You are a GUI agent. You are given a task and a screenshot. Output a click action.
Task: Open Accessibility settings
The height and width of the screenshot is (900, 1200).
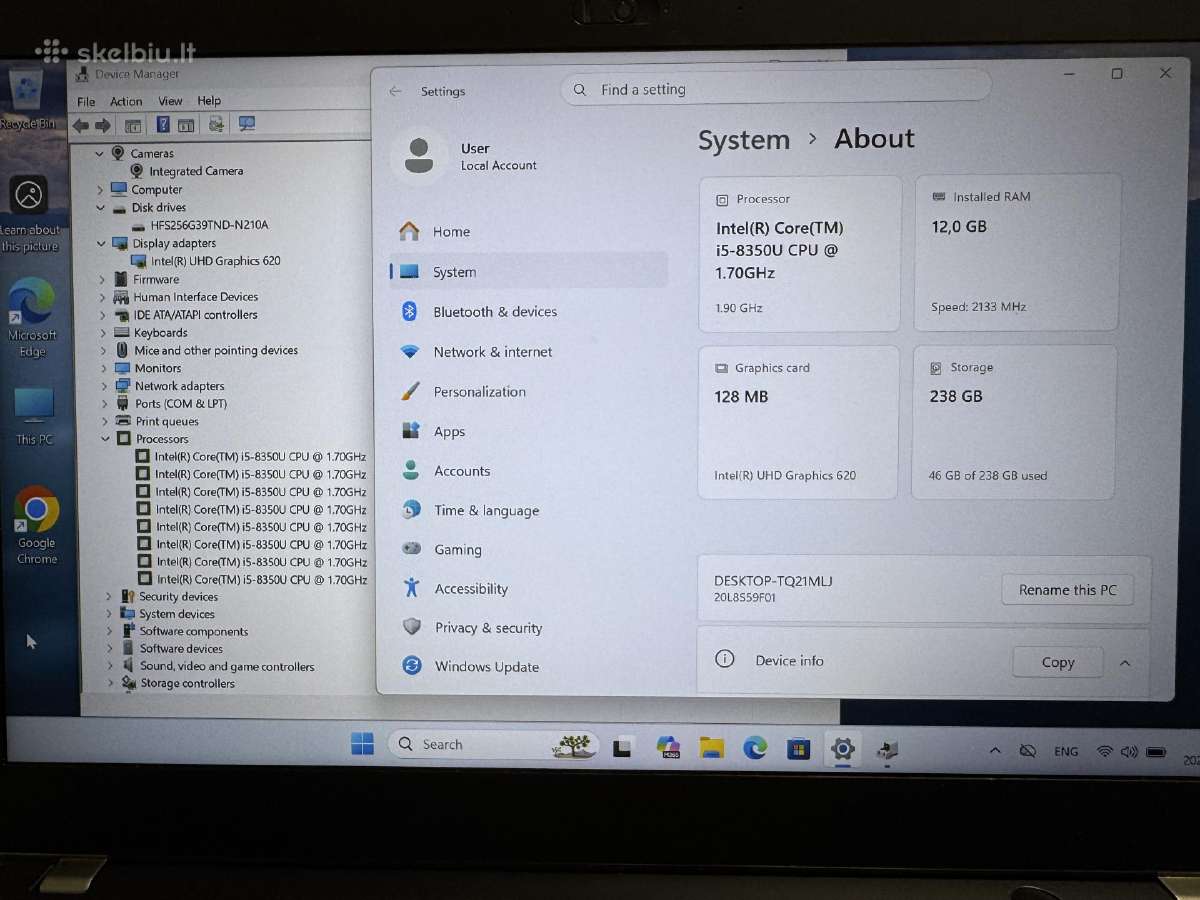pyautogui.click(x=455, y=588)
